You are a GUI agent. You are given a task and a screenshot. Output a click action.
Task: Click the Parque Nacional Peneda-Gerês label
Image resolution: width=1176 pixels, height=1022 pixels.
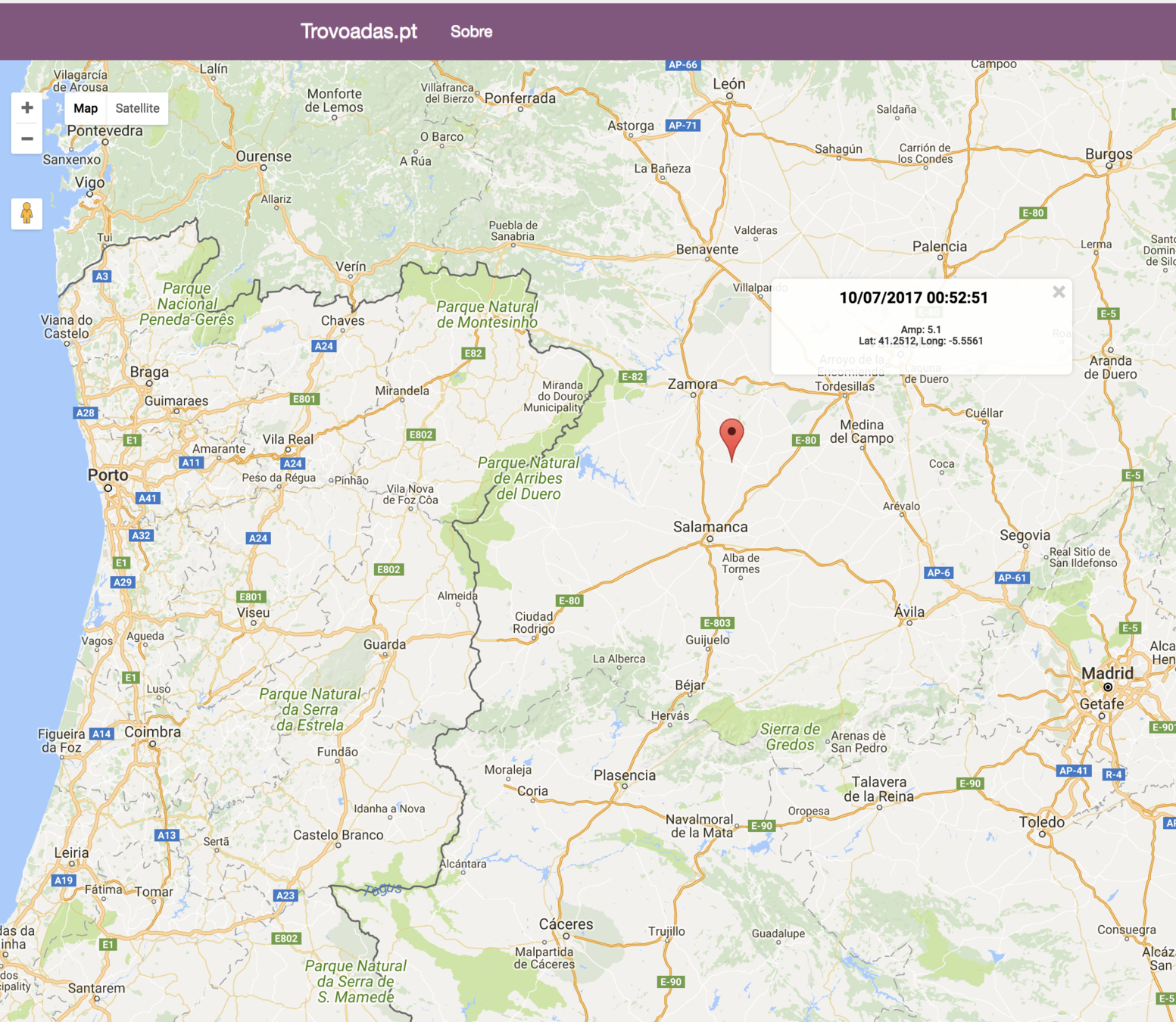pos(187,304)
